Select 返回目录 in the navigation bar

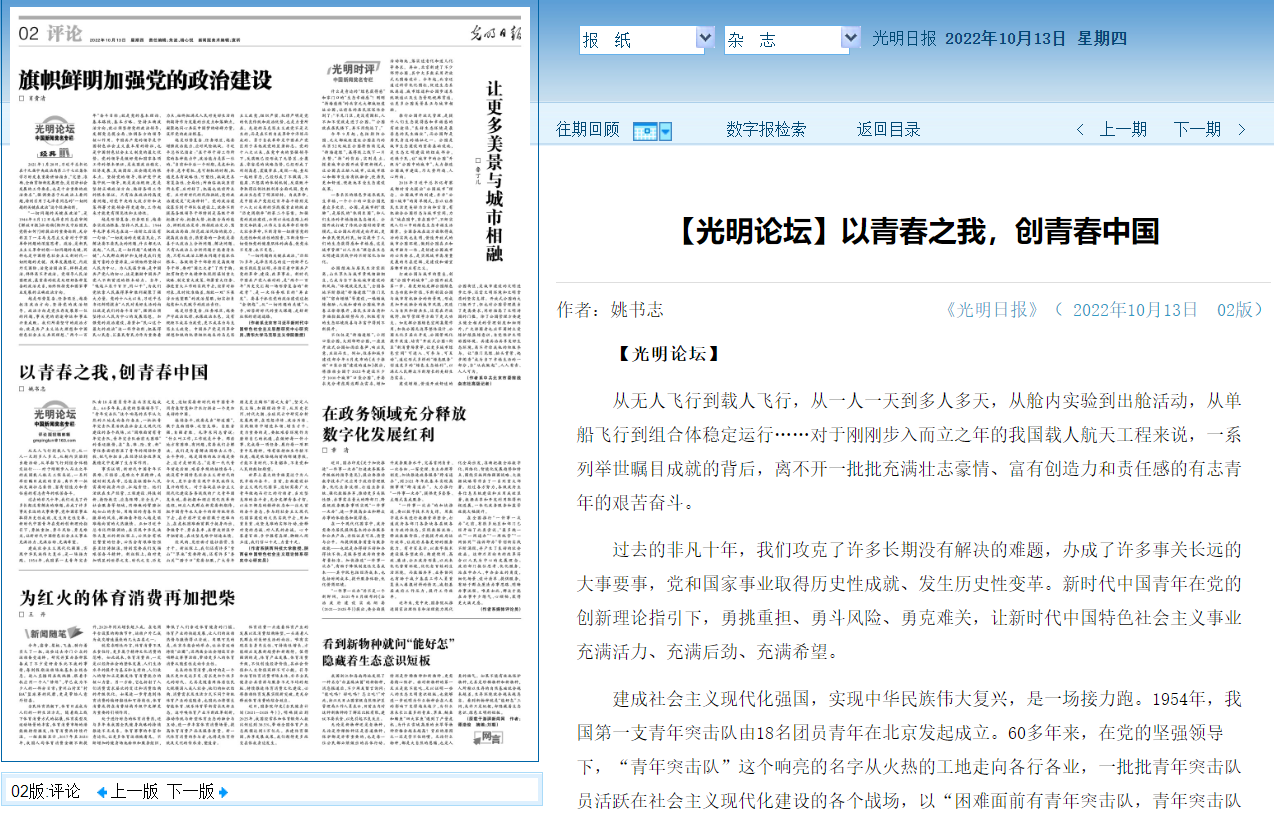tap(888, 130)
